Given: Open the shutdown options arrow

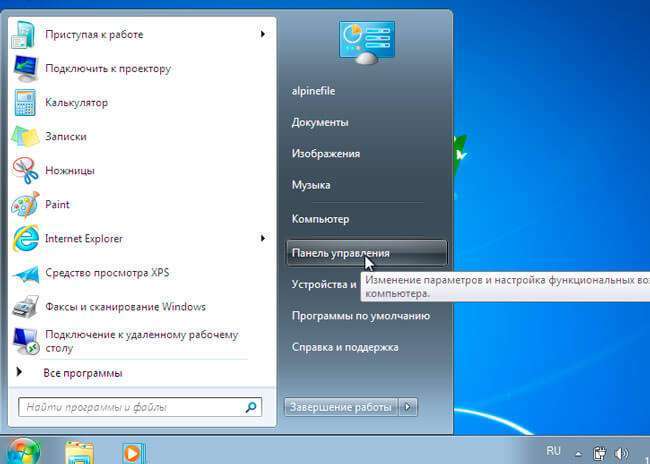Looking at the screenshot, I should tap(408, 407).
